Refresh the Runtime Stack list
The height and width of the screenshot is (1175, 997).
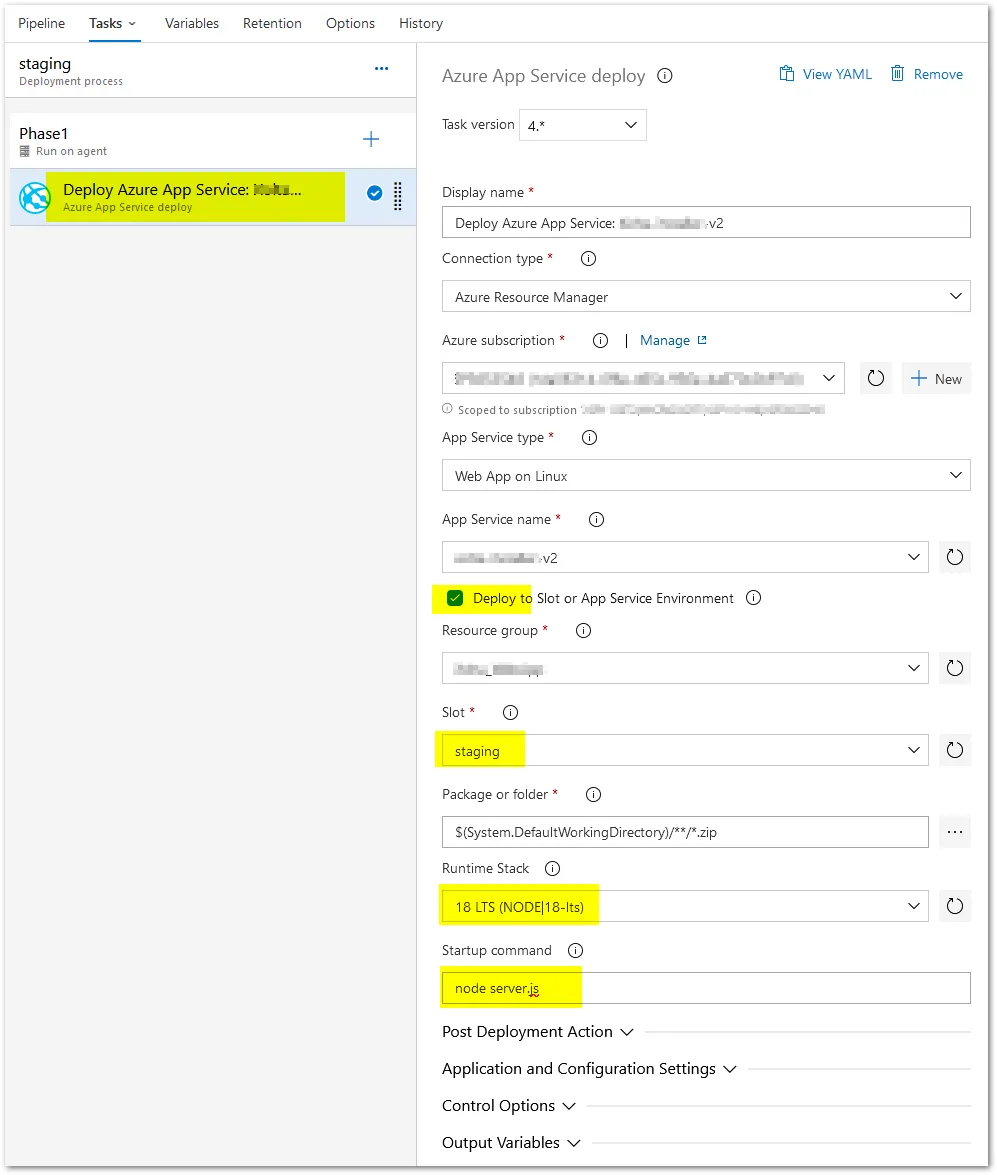click(x=954, y=906)
